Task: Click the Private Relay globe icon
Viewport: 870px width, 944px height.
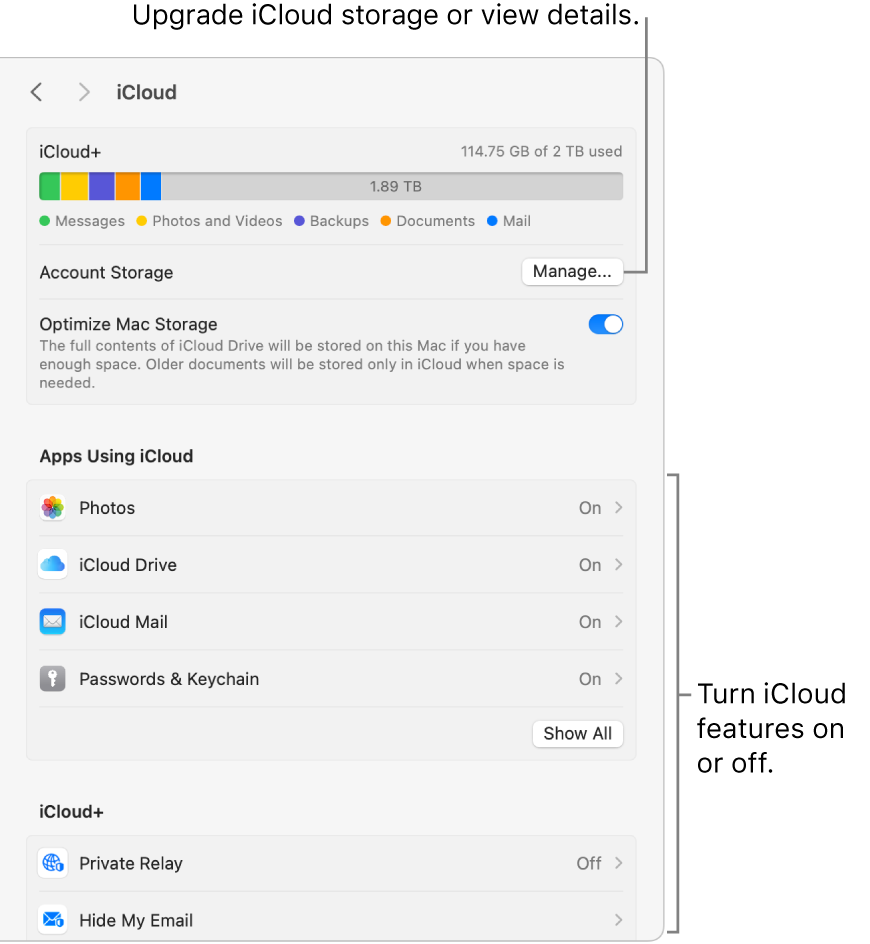Action: point(52,863)
